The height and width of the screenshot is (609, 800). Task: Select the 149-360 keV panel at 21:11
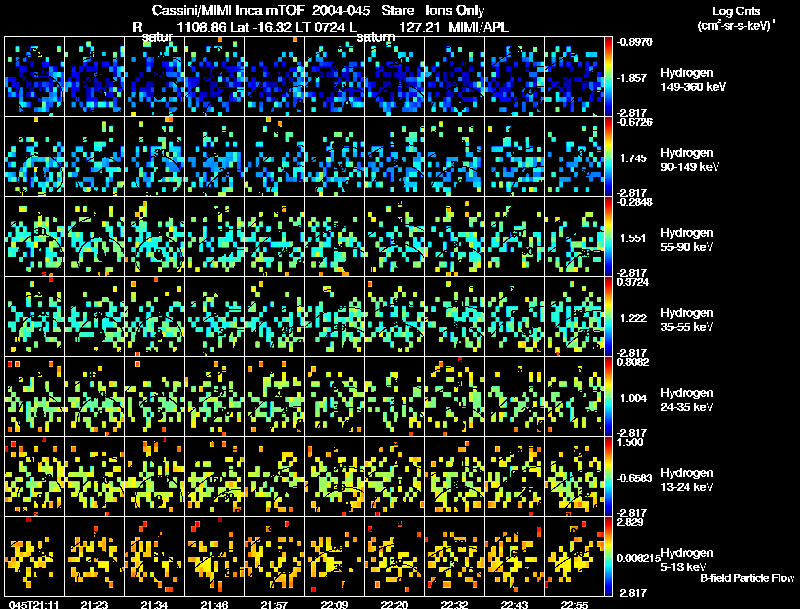(35, 77)
